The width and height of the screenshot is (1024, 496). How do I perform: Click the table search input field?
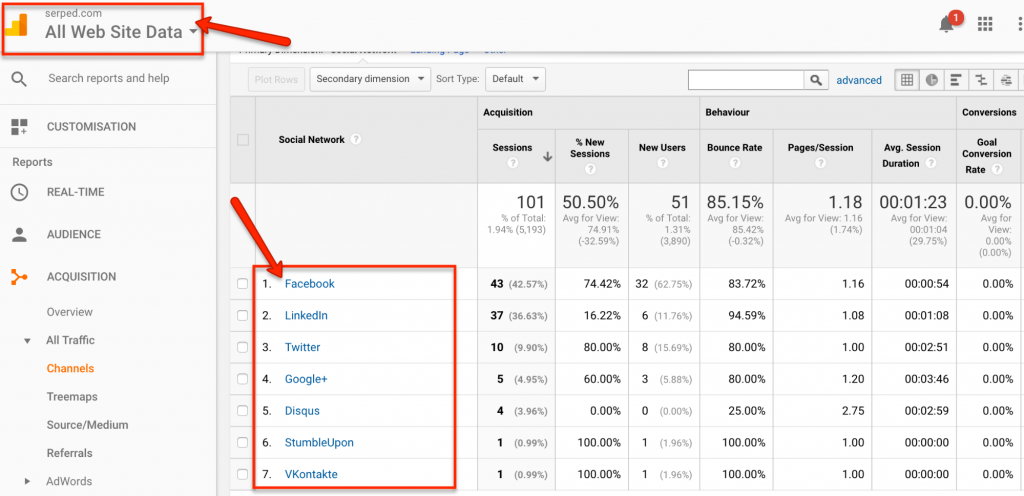[746, 80]
